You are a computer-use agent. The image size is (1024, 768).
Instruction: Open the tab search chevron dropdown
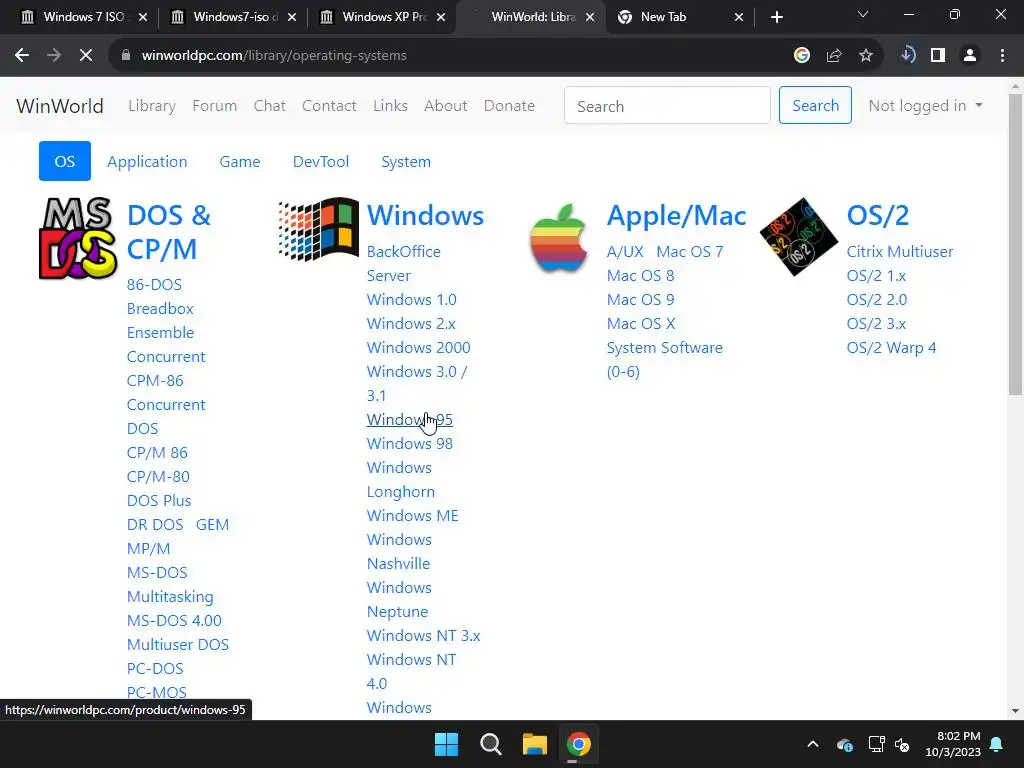coord(863,14)
